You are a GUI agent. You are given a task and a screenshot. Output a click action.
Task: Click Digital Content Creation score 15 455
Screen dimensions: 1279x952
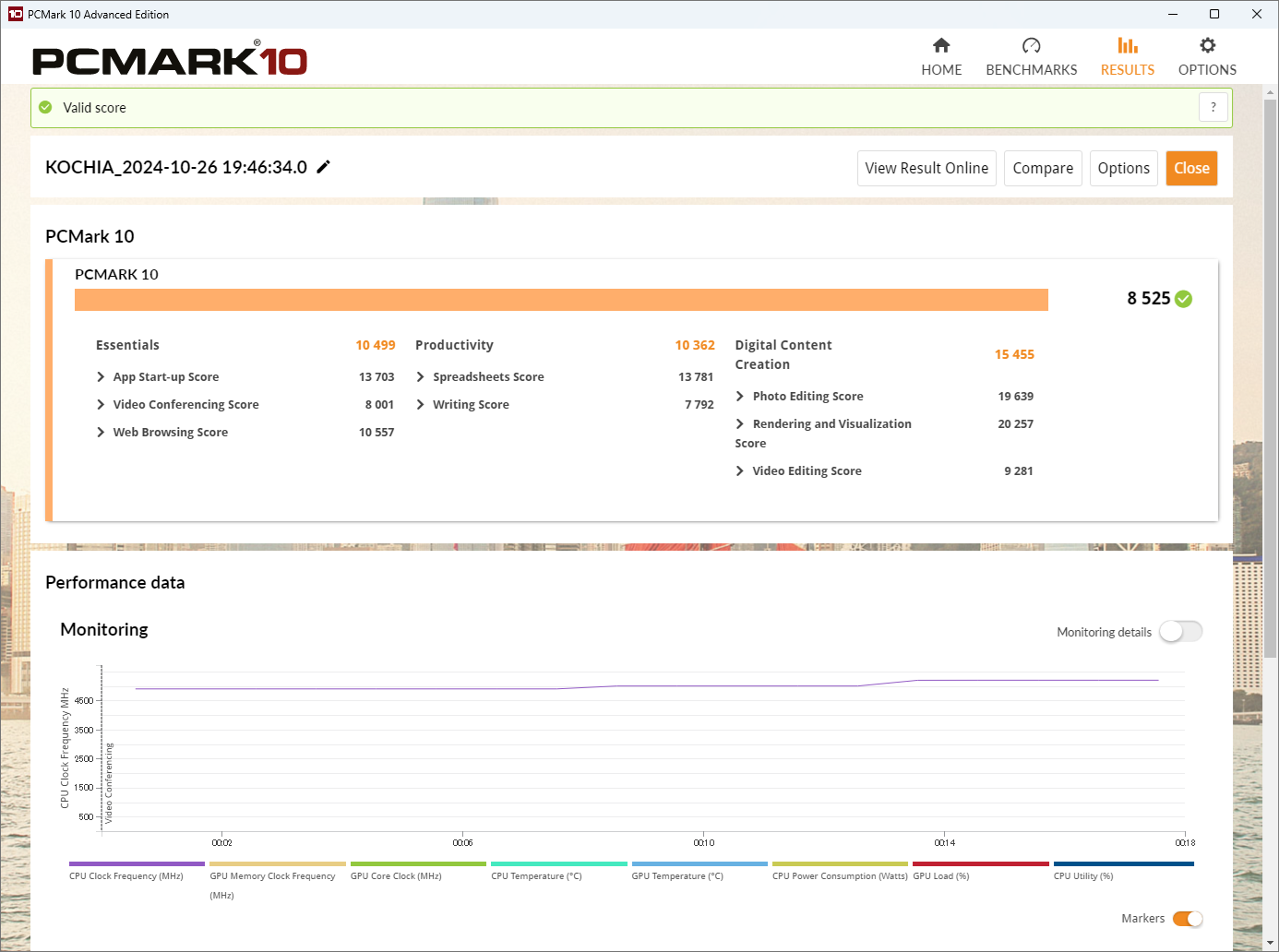pyautogui.click(x=1014, y=354)
